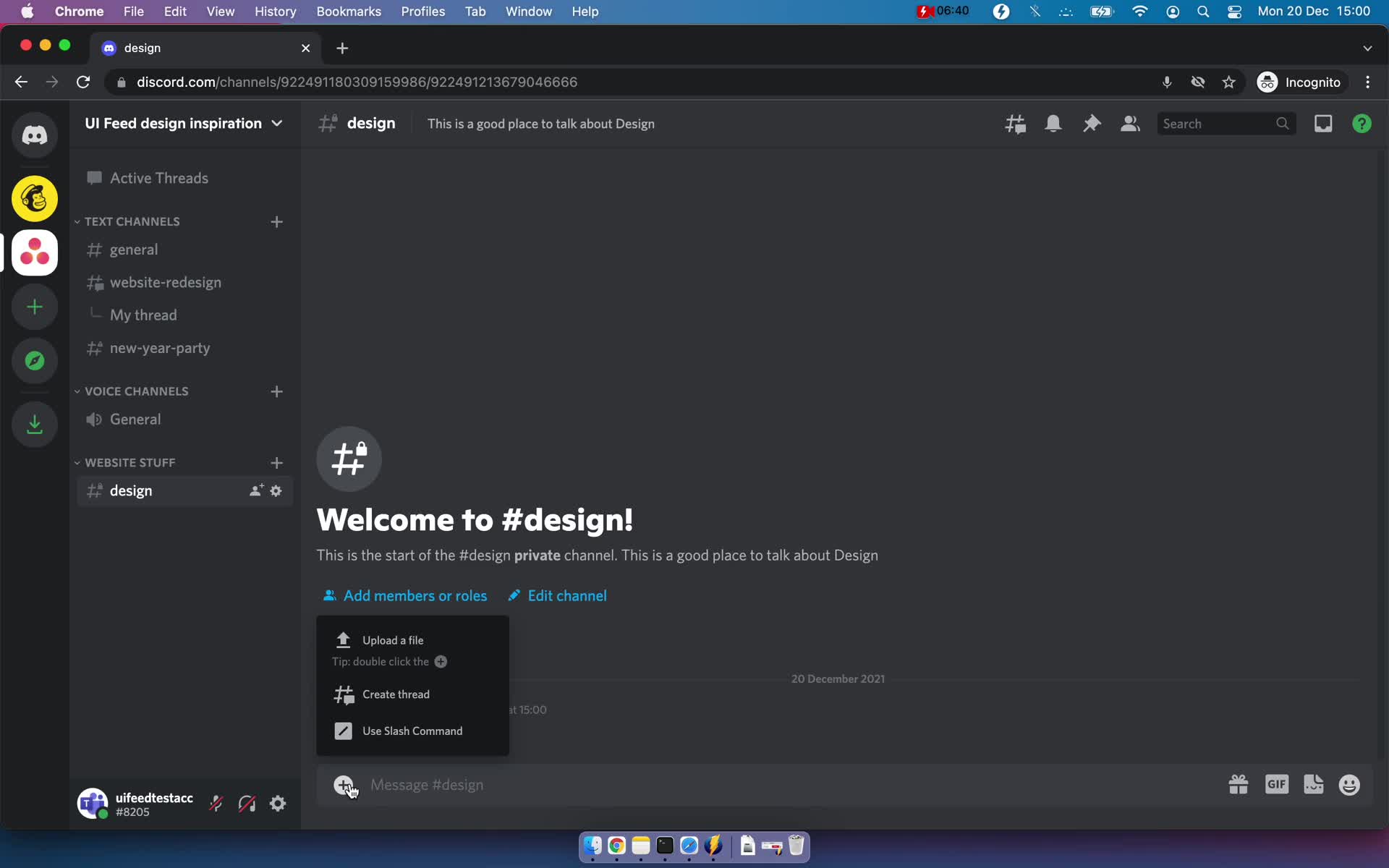Expand Chrome tab search chevron
The image size is (1389, 868).
(x=1367, y=48)
